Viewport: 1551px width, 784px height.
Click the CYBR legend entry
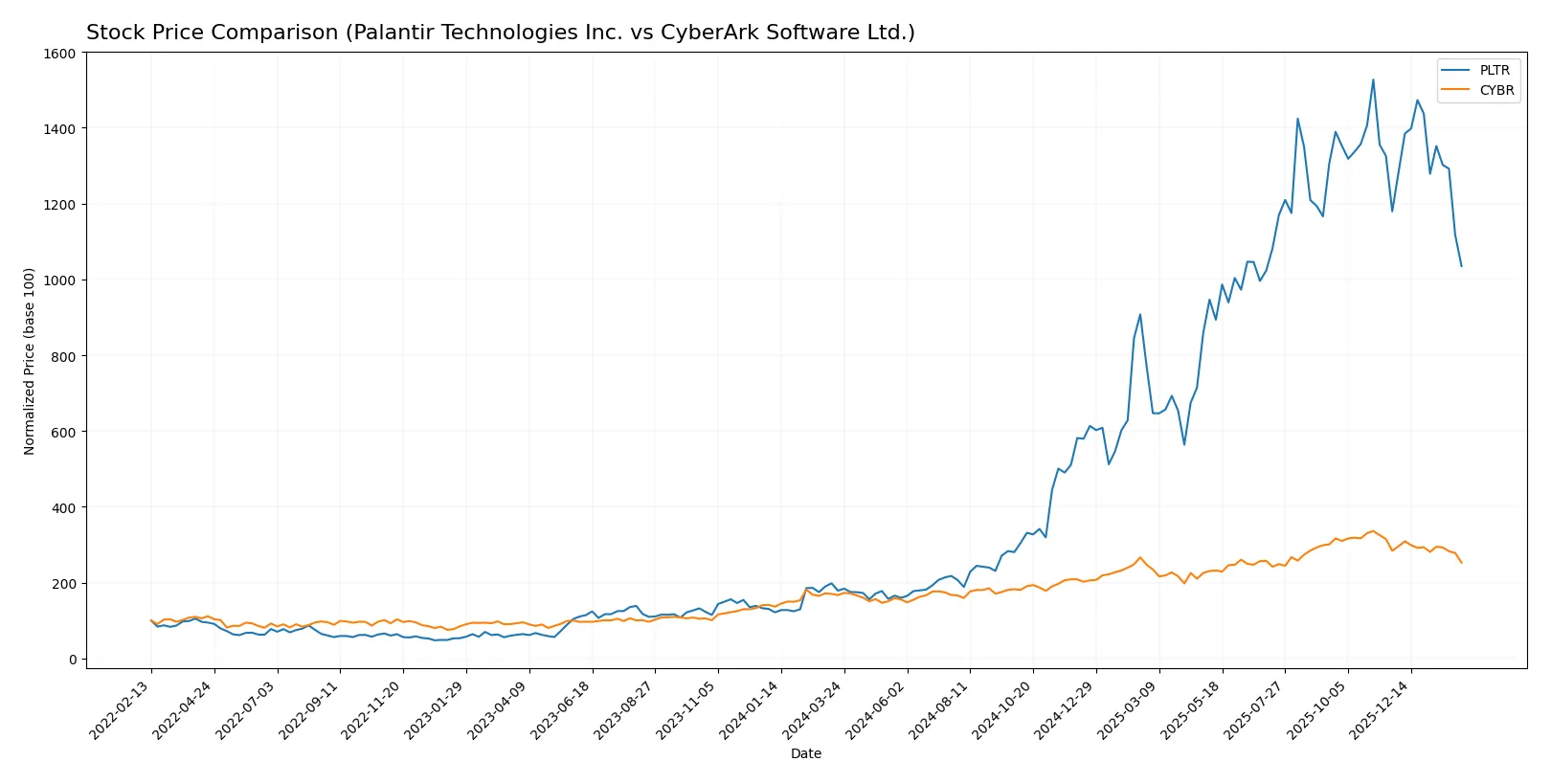click(1495, 91)
